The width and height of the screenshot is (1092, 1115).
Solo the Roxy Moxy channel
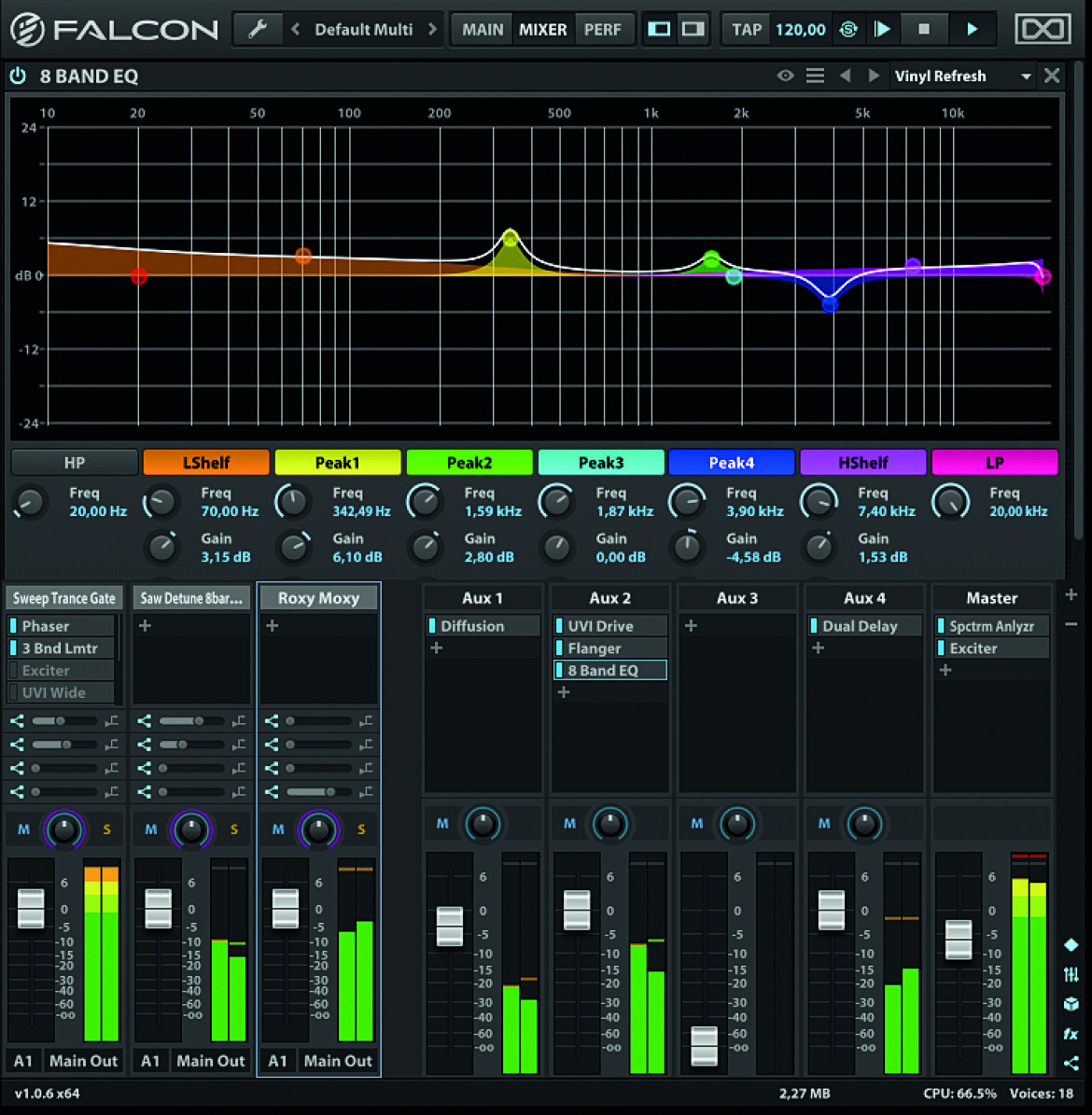361,829
